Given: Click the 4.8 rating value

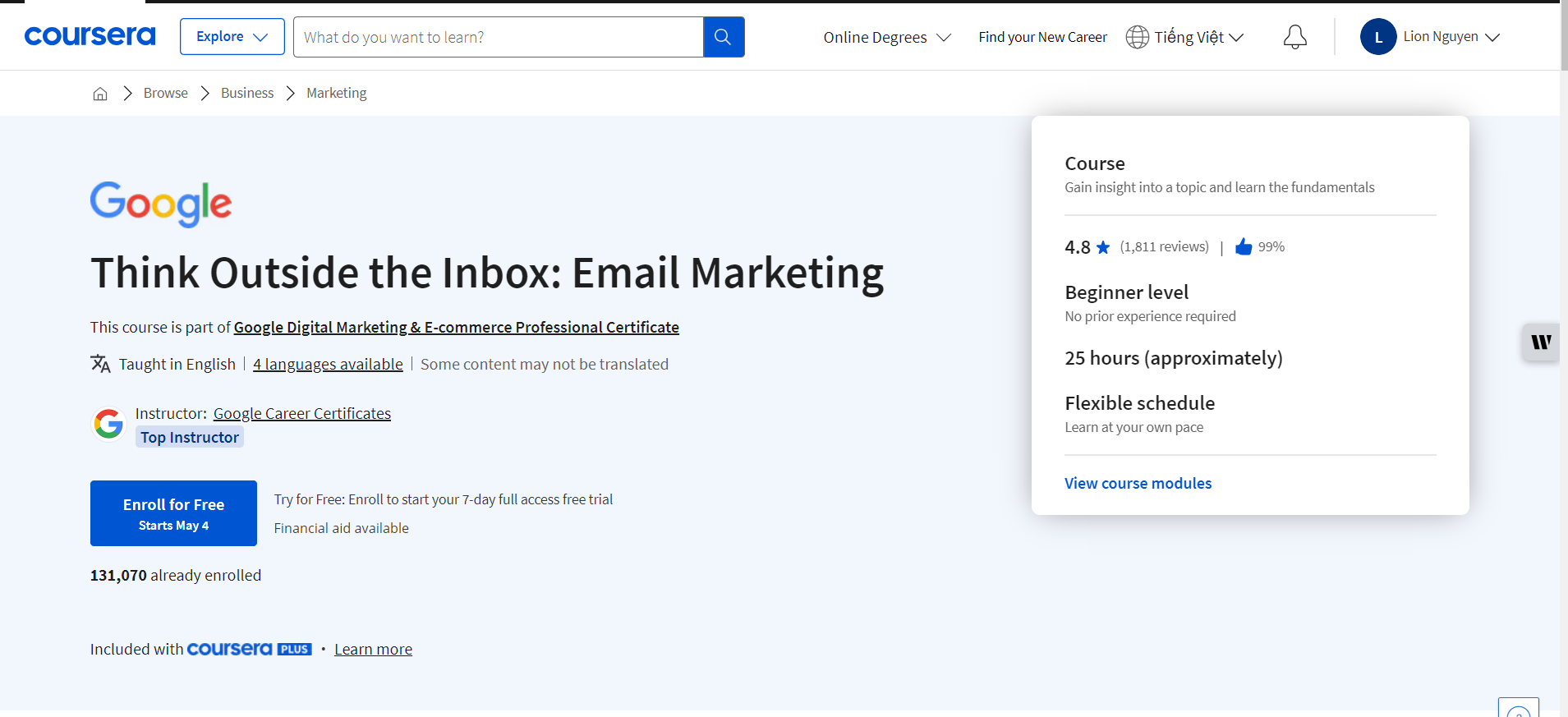Looking at the screenshot, I should (x=1077, y=247).
